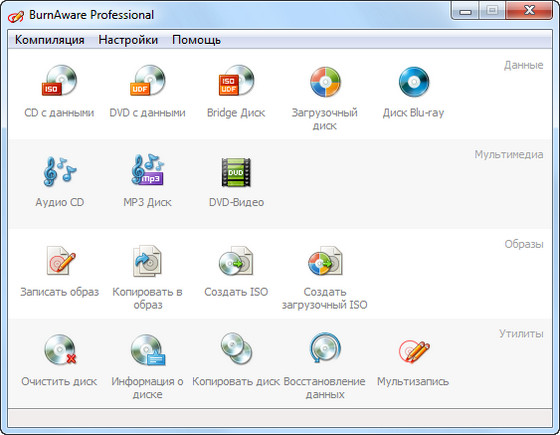Click the "CD с данными" label
Image resolution: width=560 pixels, height=435 pixels.
point(59,113)
